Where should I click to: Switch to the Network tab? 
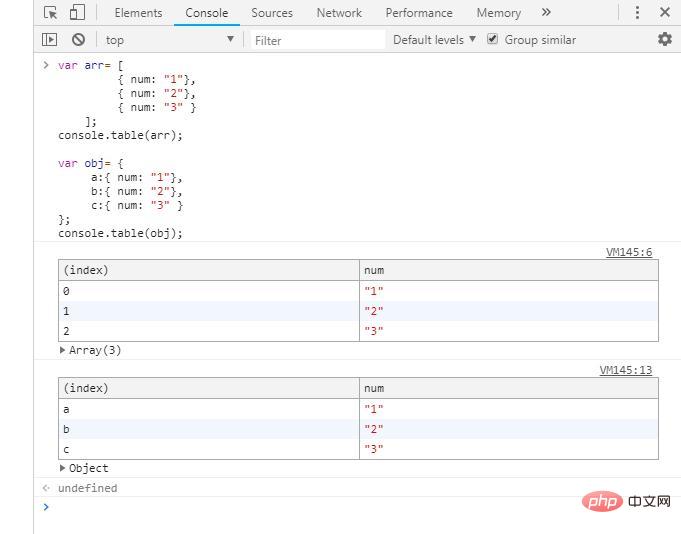[339, 13]
